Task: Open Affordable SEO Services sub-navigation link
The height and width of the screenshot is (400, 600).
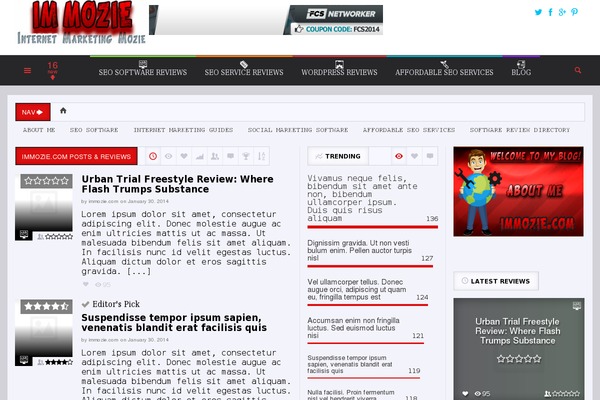Action: tap(409, 130)
